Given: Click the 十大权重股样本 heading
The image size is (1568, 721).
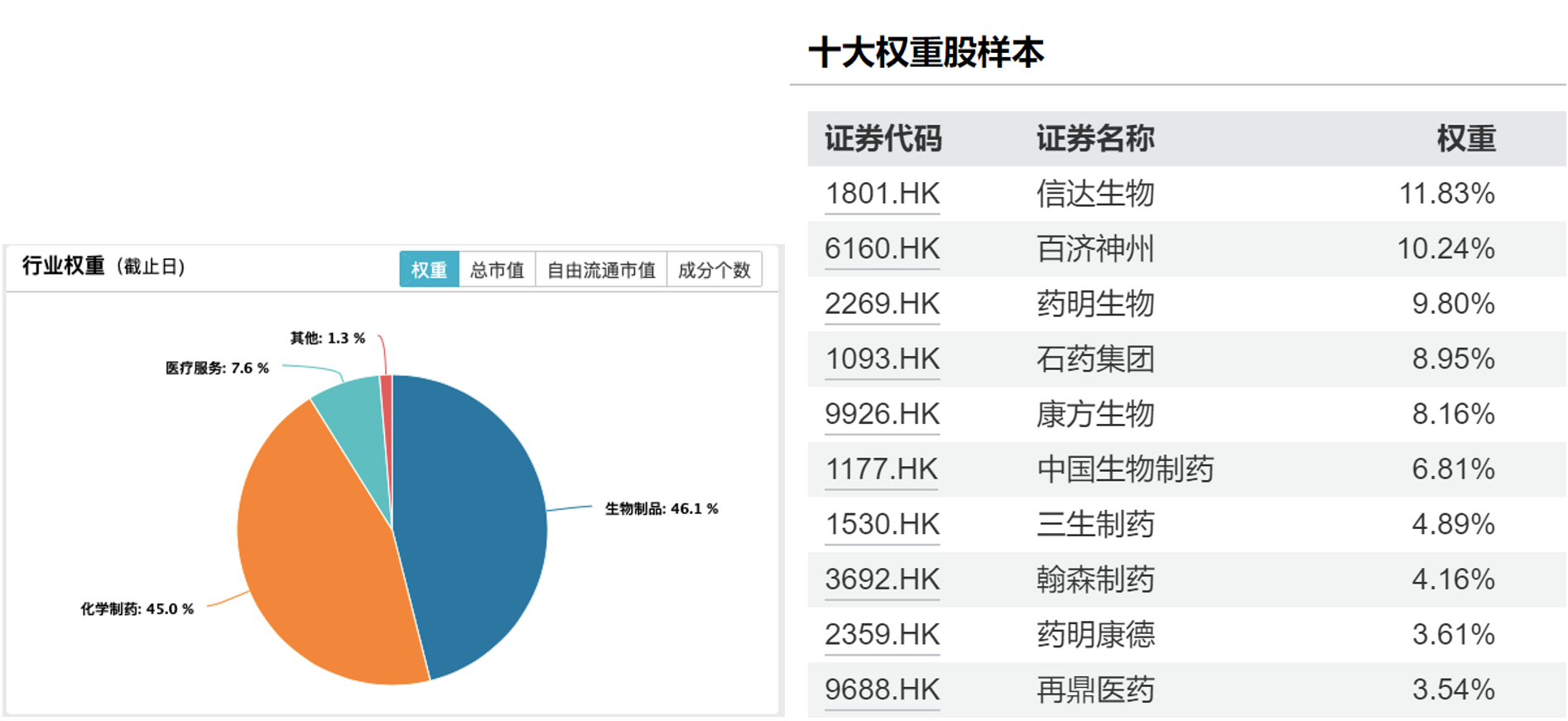Looking at the screenshot, I should pyautogui.click(x=926, y=52).
